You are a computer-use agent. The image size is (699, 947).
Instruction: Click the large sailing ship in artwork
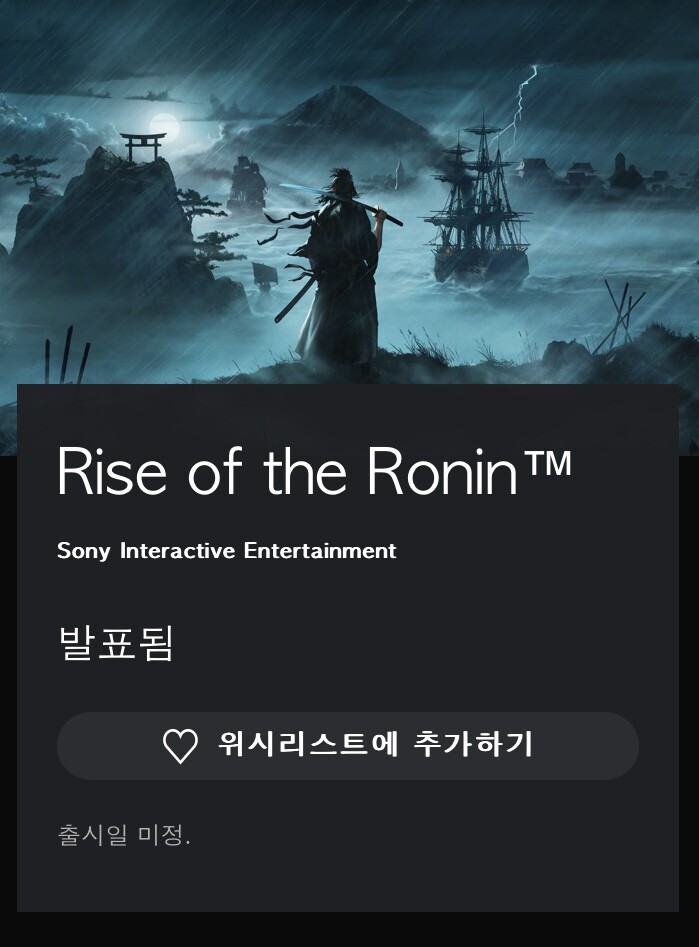[478, 199]
